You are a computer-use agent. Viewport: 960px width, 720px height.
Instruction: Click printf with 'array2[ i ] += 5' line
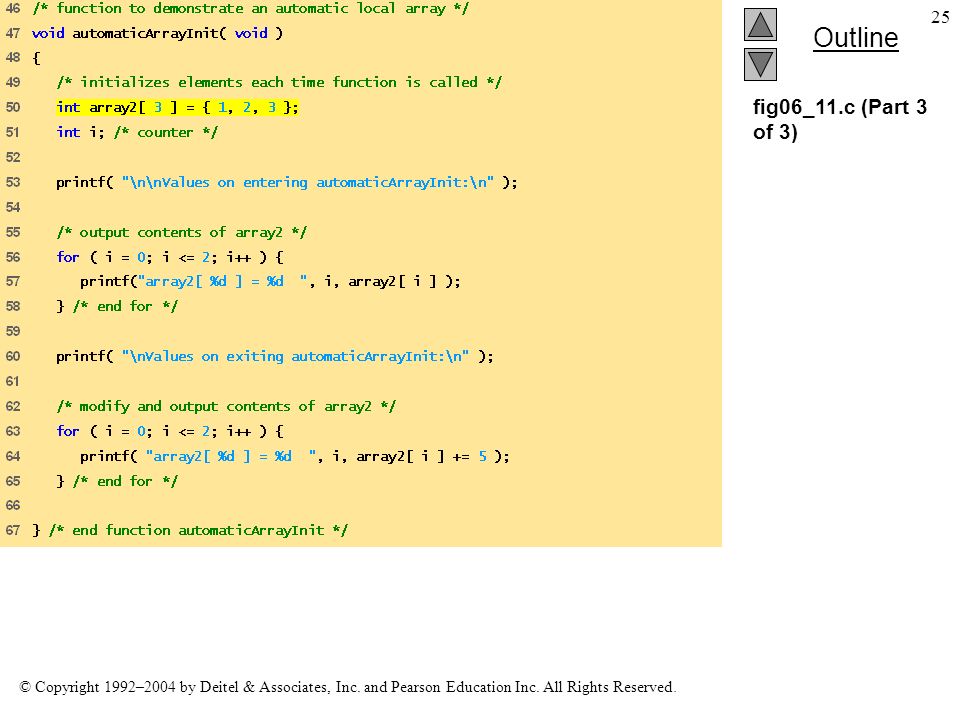[294, 457]
